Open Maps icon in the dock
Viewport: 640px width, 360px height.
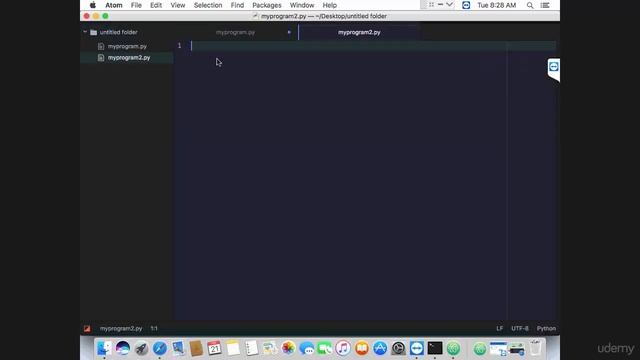[x=270, y=348]
